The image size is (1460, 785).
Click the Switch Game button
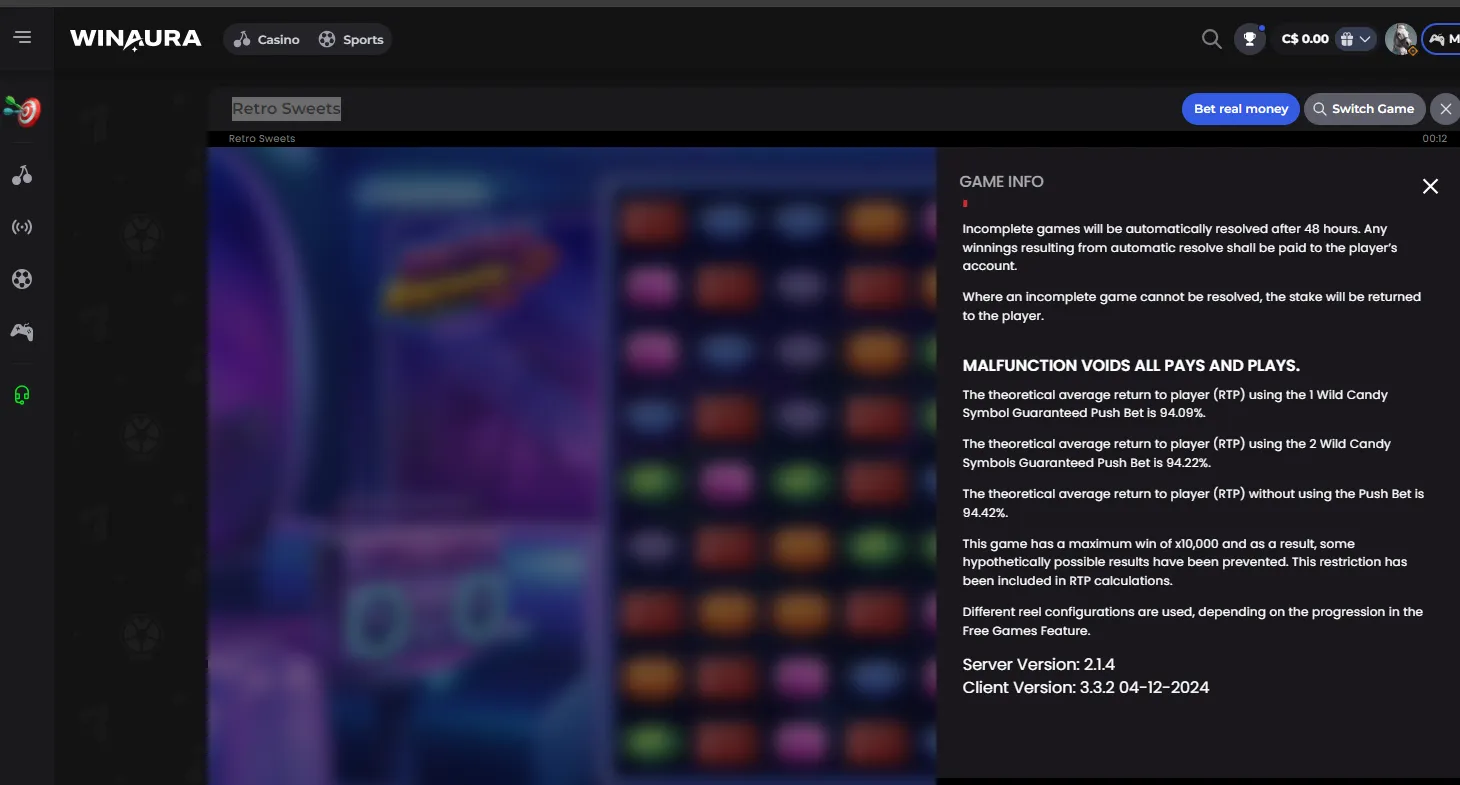[x=1364, y=109]
